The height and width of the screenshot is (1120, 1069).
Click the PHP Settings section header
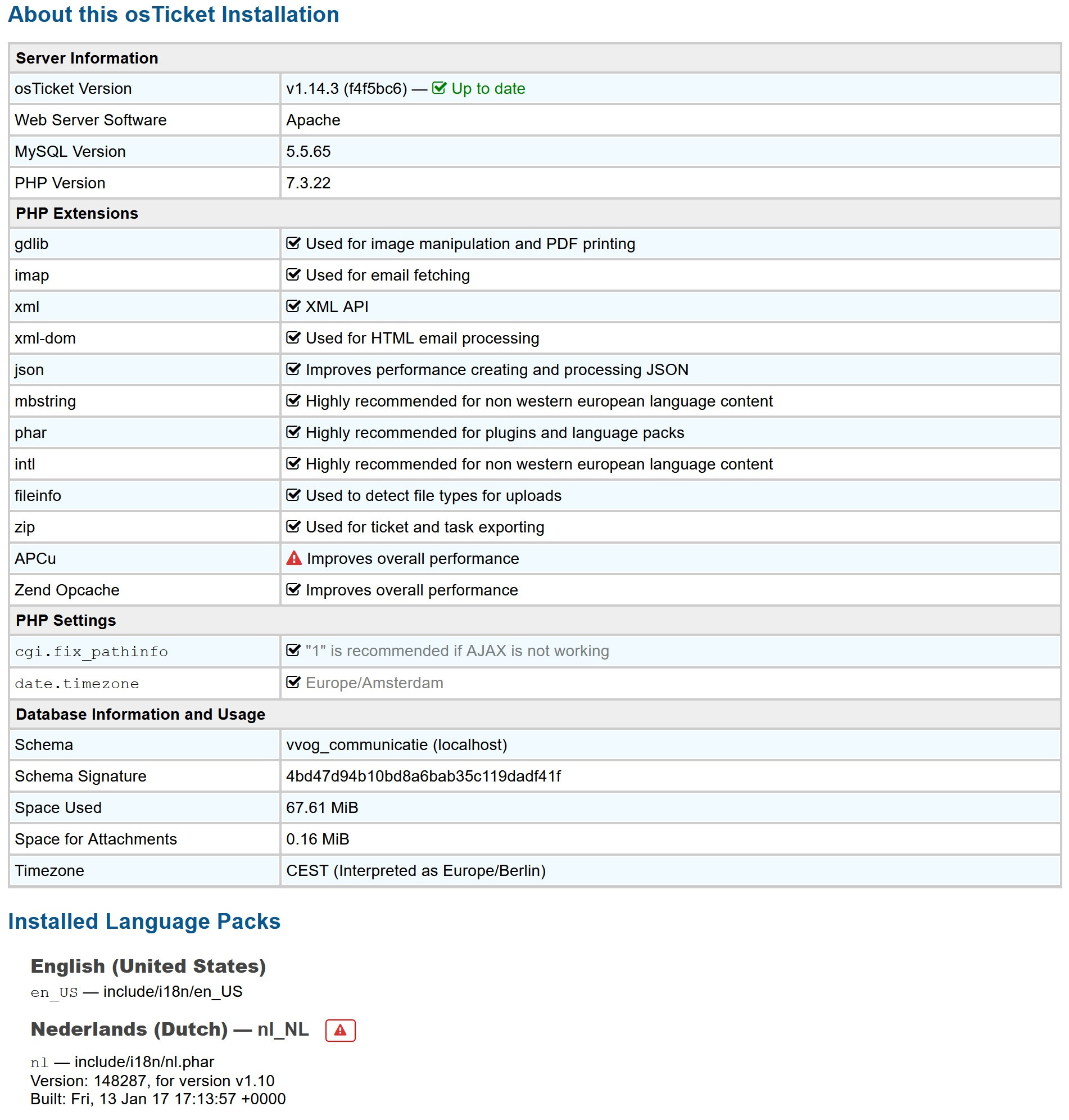click(66, 620)
